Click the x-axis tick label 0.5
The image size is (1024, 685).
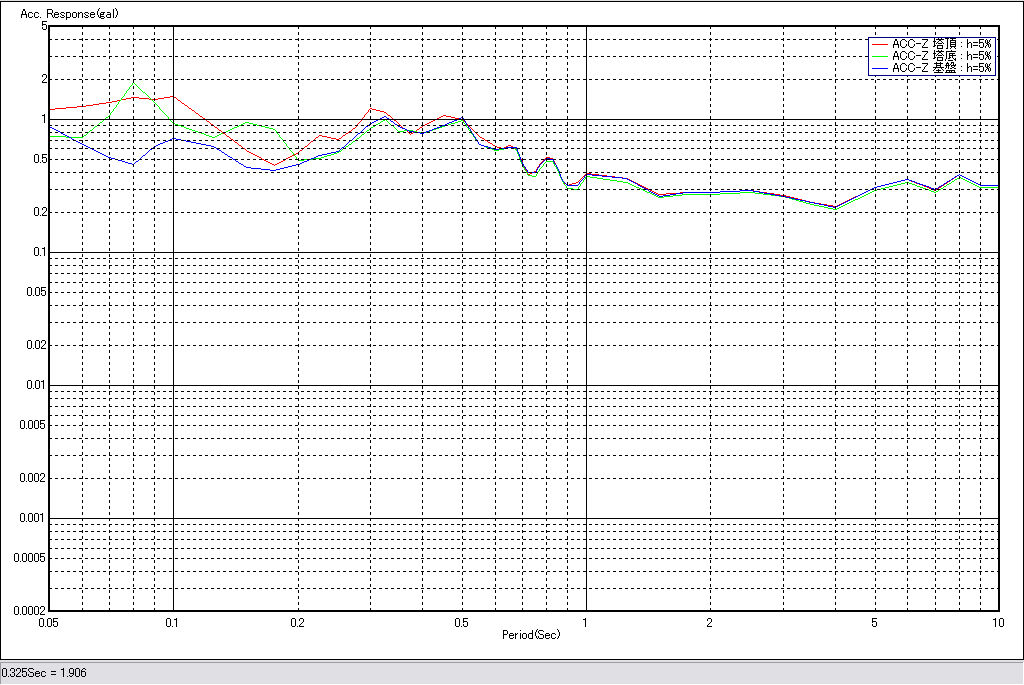[x=461, y=622]
